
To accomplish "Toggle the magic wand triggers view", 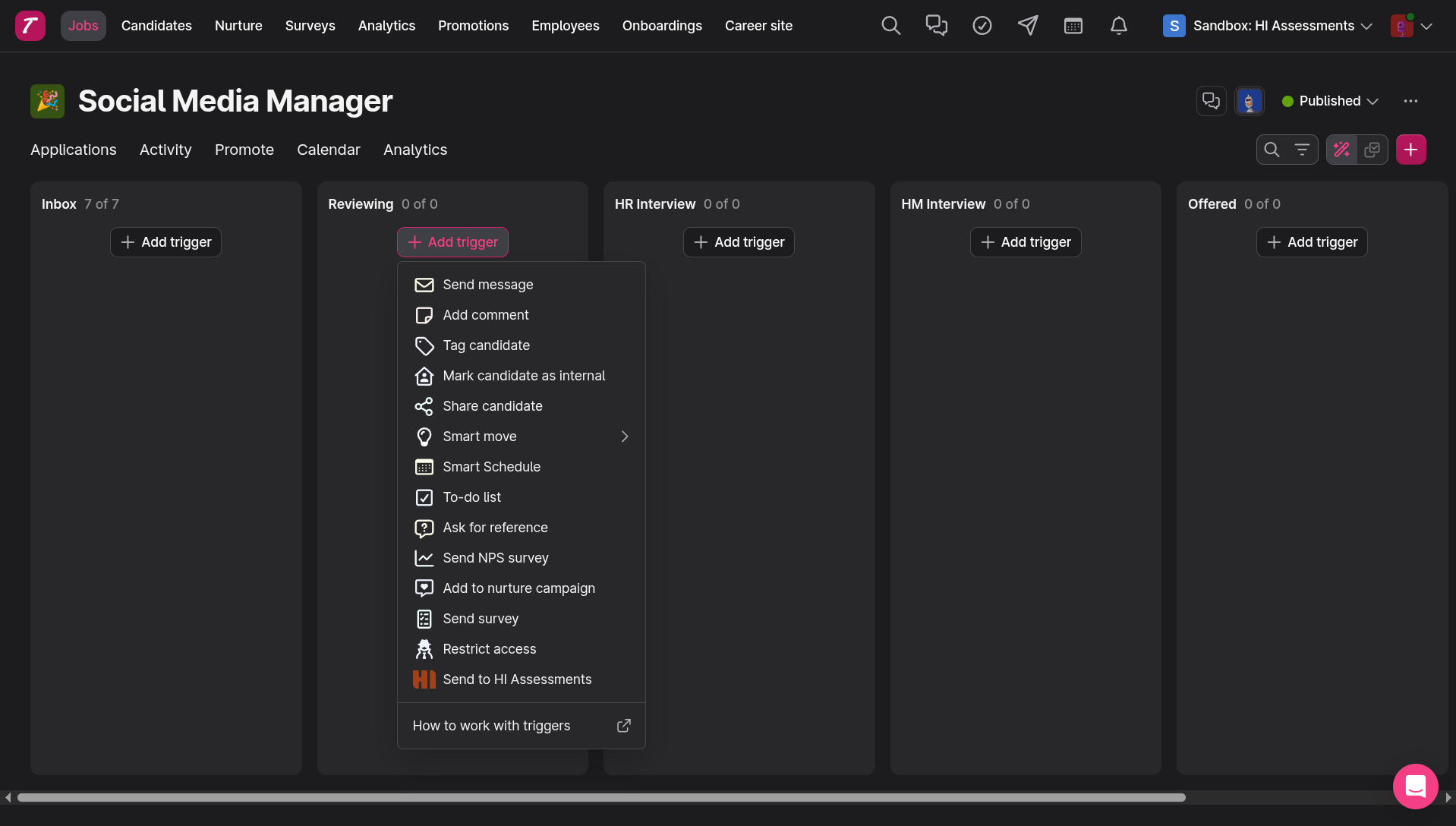I will pyautogui.click(x=1341, y=150).
